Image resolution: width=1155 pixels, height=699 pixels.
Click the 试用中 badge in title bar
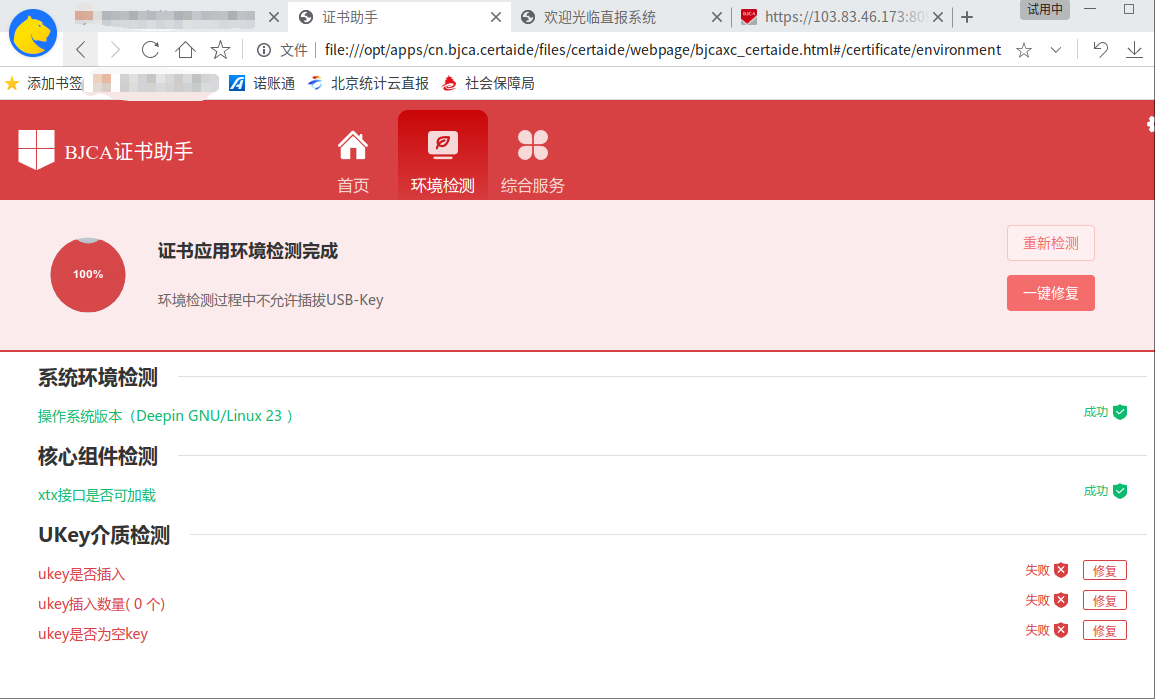click(1045, 10)
